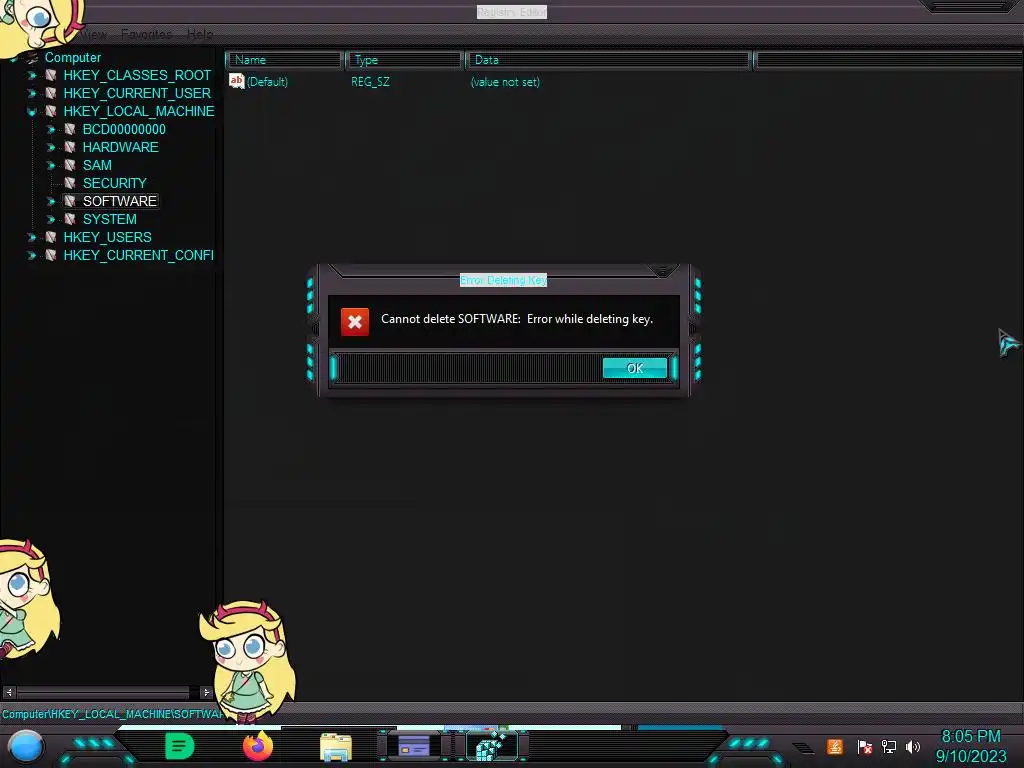Screen dimensions: 1024x768
Task: Open the Action Center flag icon
Action: (865, 746)
